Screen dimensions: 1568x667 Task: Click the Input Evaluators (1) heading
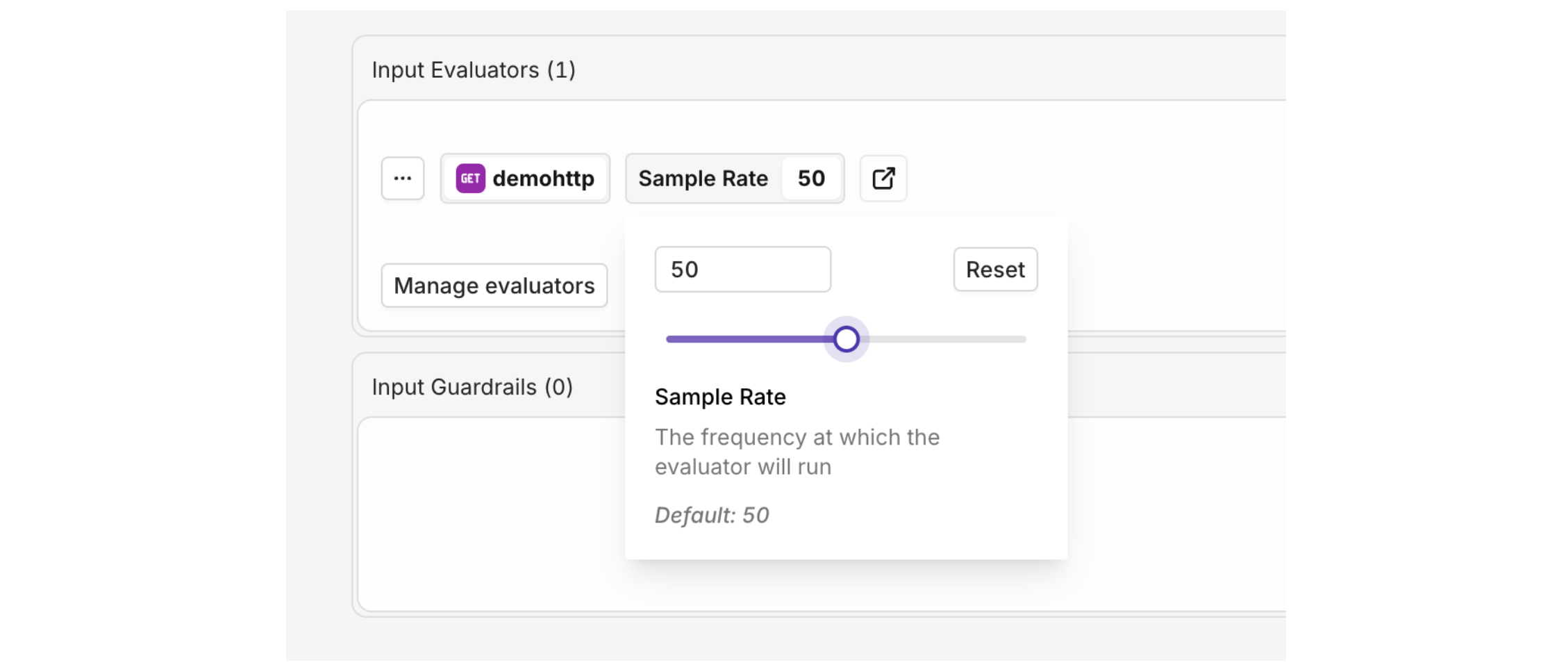pos(474,70)
